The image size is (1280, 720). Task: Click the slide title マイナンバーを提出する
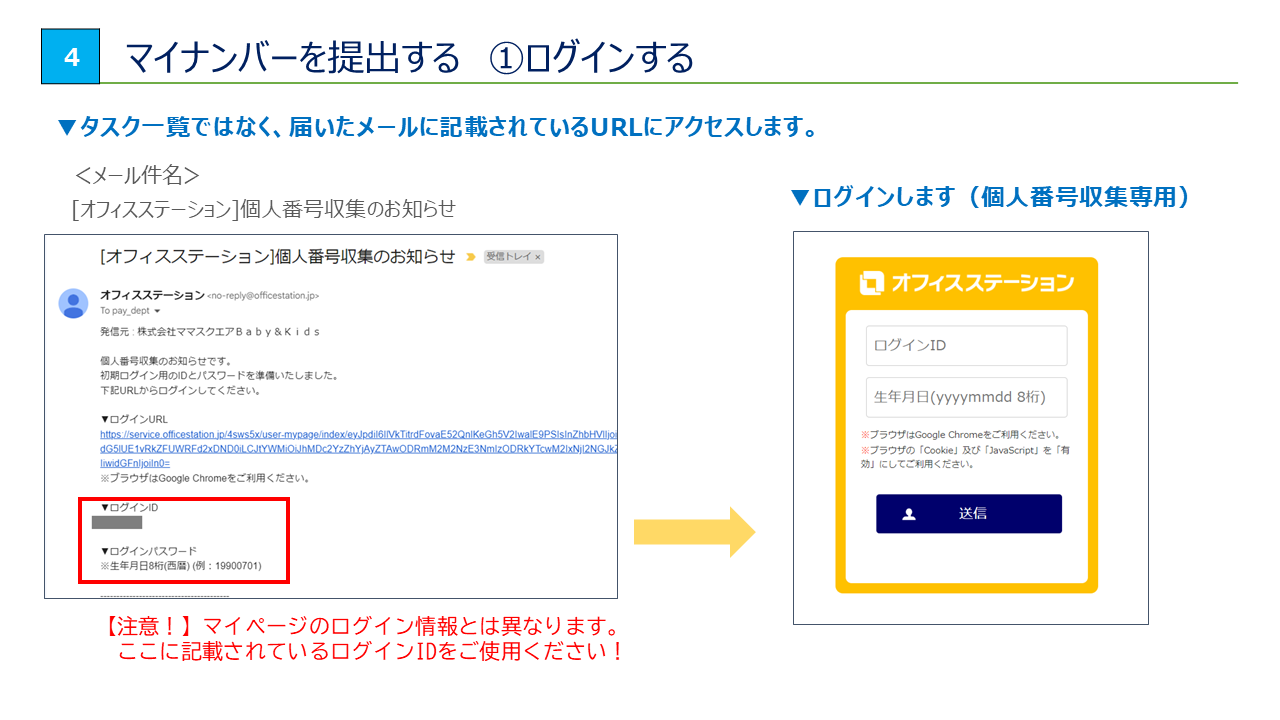(292, 58)
